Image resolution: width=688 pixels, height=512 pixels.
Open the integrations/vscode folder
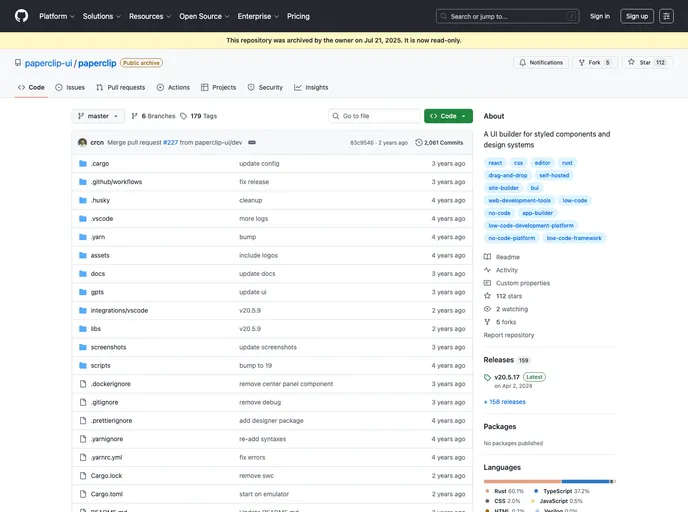pyautogui.click(x=119, y=310)
